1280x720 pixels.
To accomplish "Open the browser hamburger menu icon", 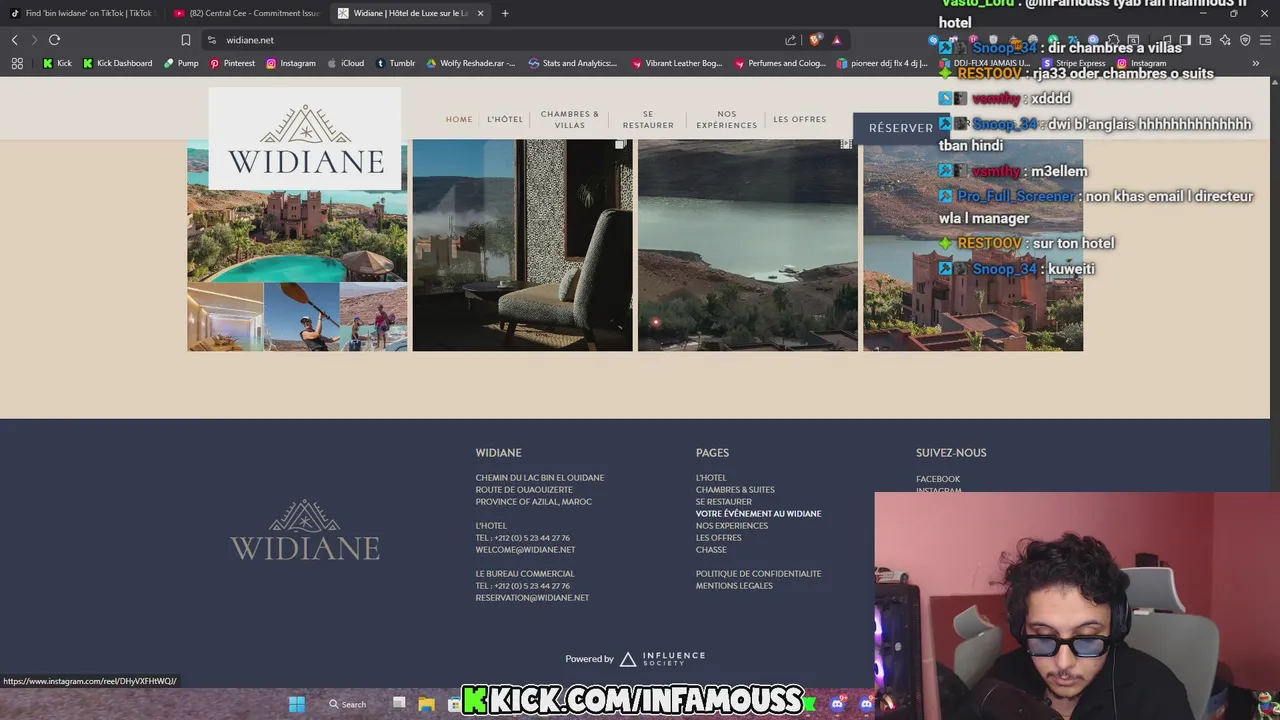I will (x=1265, y=40).
